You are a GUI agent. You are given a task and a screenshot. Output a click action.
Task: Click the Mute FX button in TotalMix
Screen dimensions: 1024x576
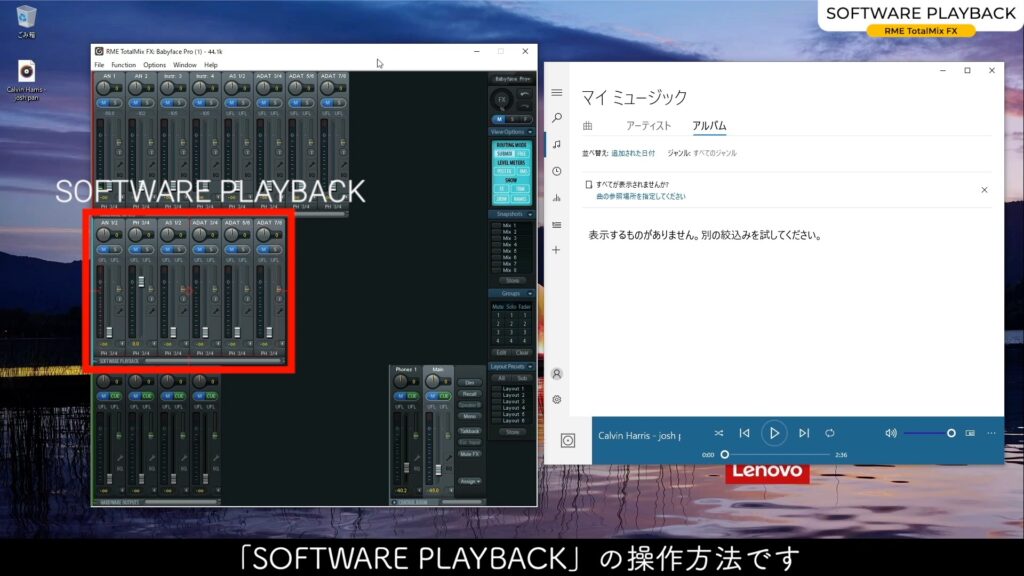pos(470,454)
